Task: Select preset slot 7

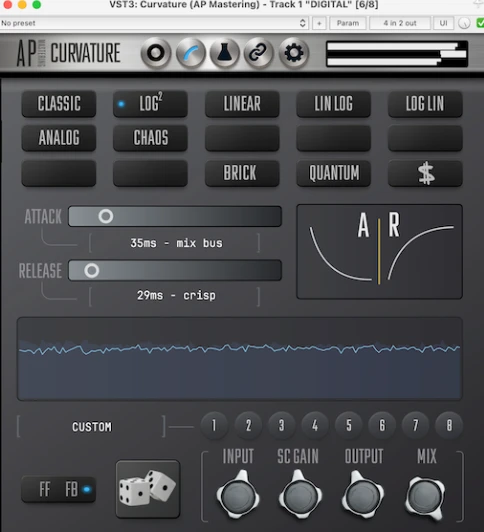Action: tap(415, 425)
